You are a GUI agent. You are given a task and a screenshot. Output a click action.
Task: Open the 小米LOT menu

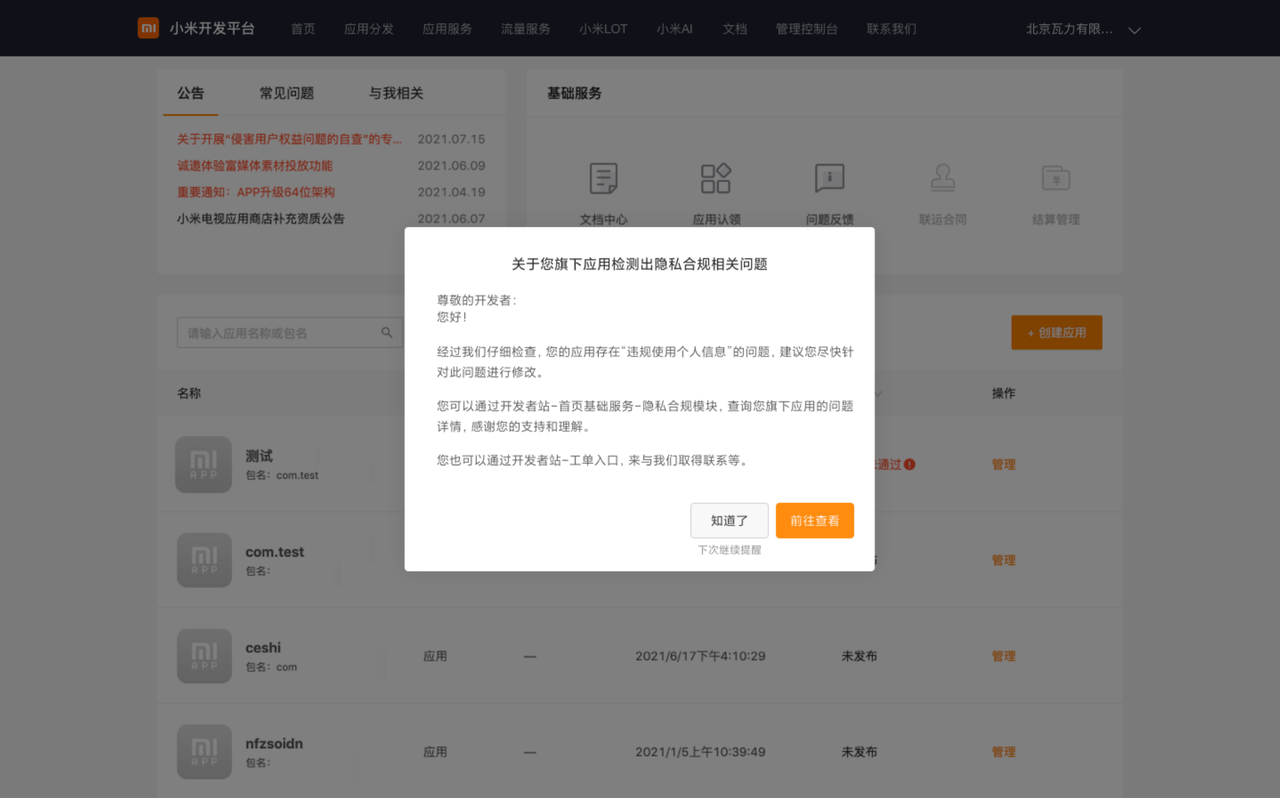coord(603,29)
